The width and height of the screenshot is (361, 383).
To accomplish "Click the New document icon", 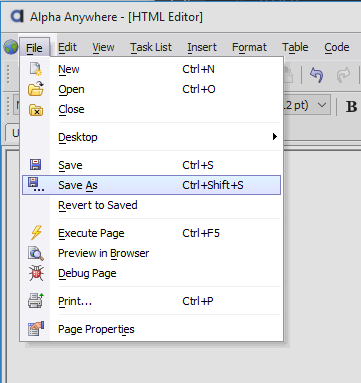I will pyautogui.click(x=36, y=69).
